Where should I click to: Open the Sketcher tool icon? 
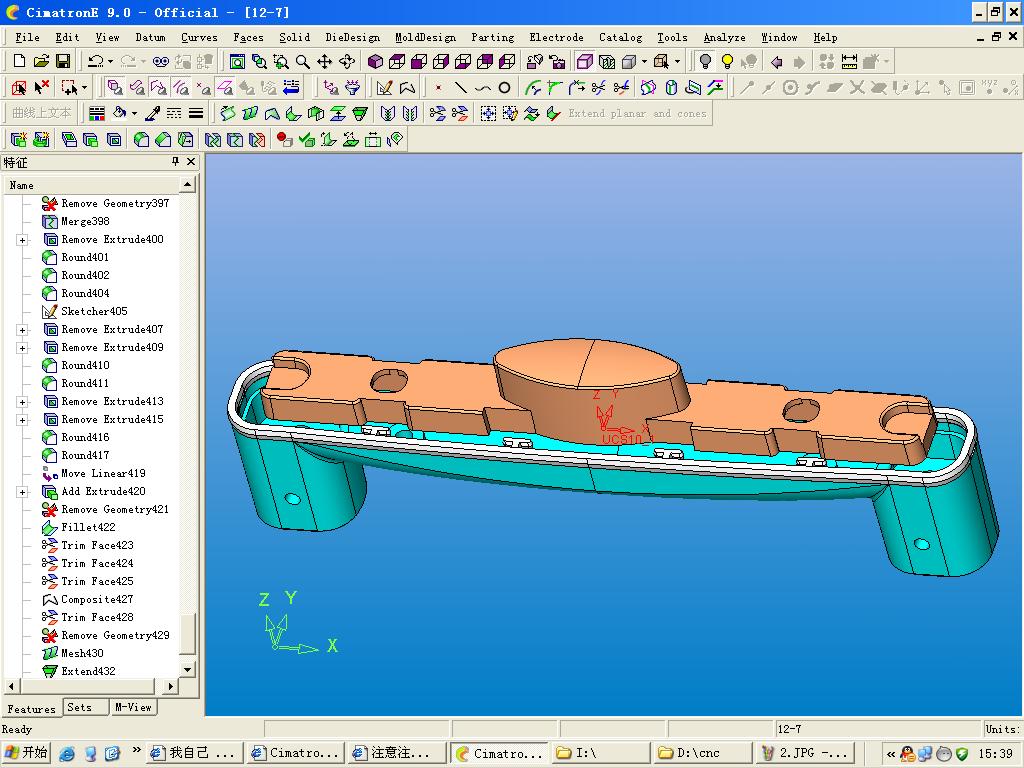point(384,88)
